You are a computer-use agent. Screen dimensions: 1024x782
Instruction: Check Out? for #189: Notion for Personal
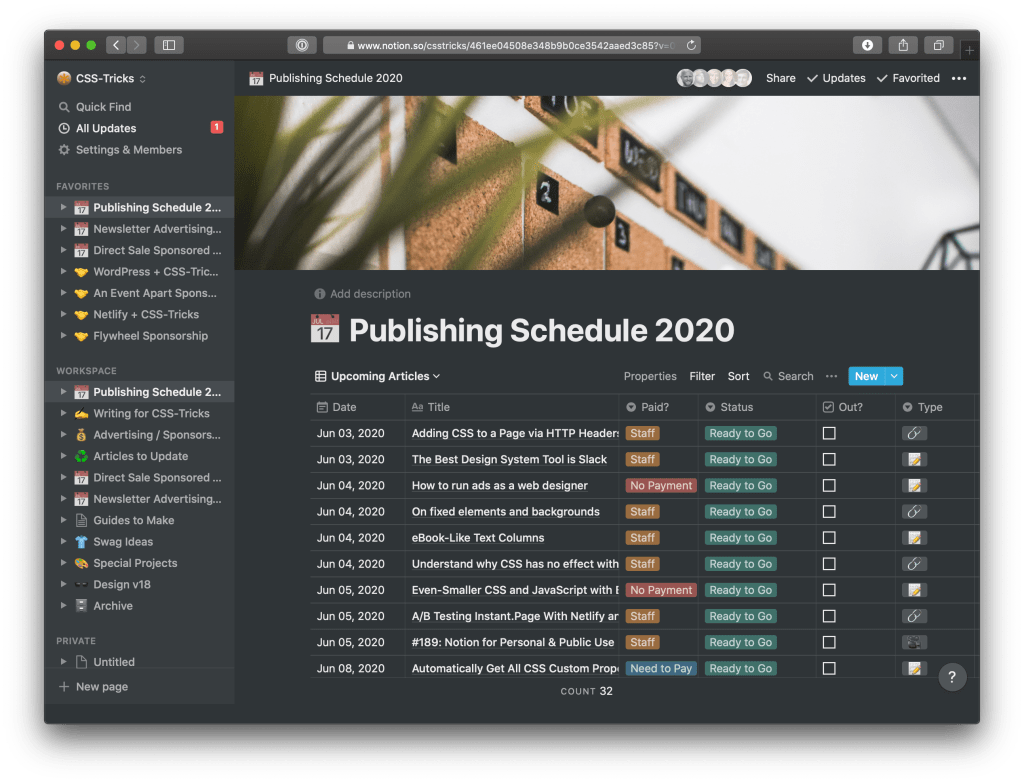[829, 642]
